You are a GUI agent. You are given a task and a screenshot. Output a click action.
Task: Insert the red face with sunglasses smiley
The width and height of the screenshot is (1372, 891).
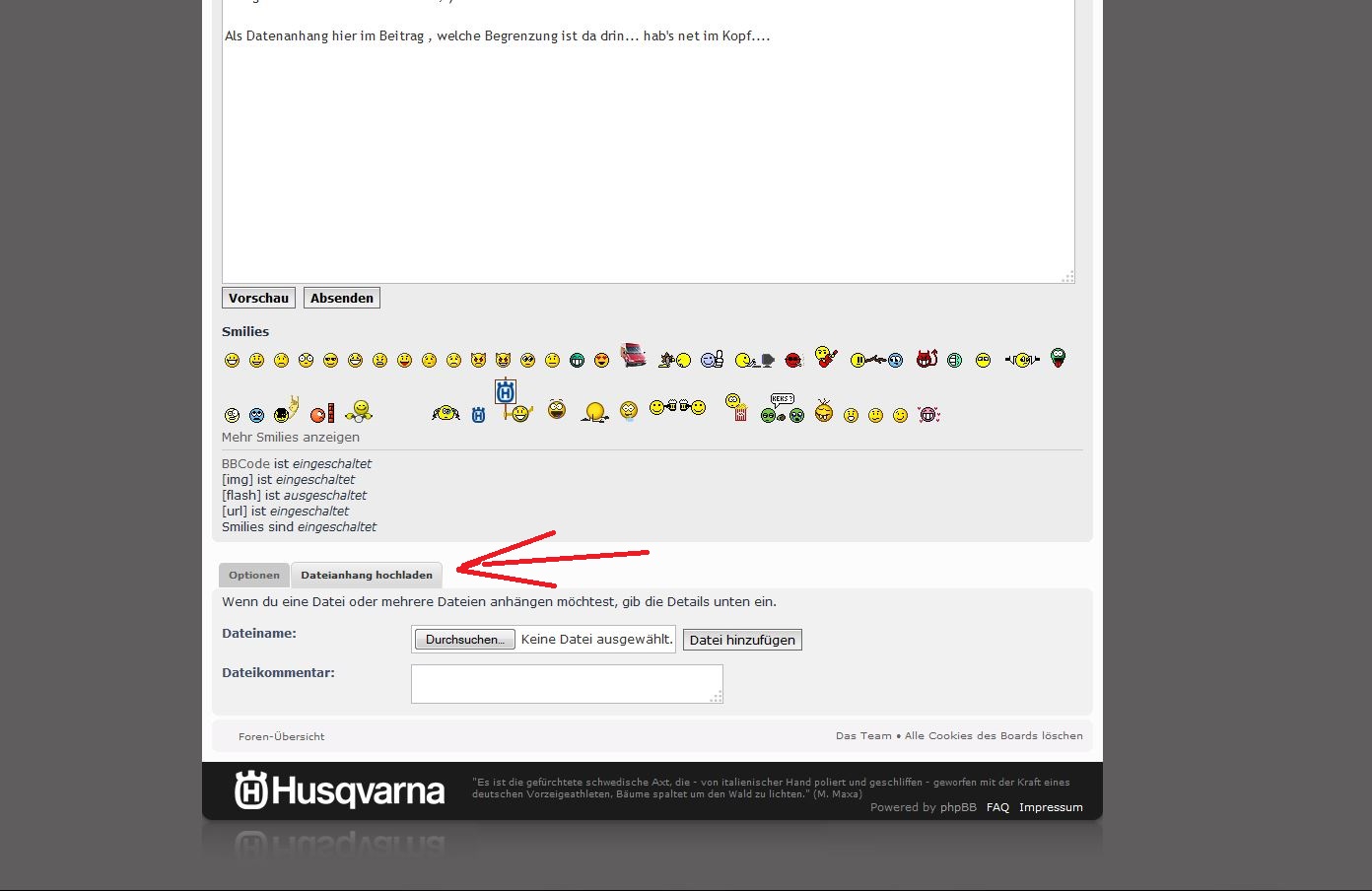794,361
